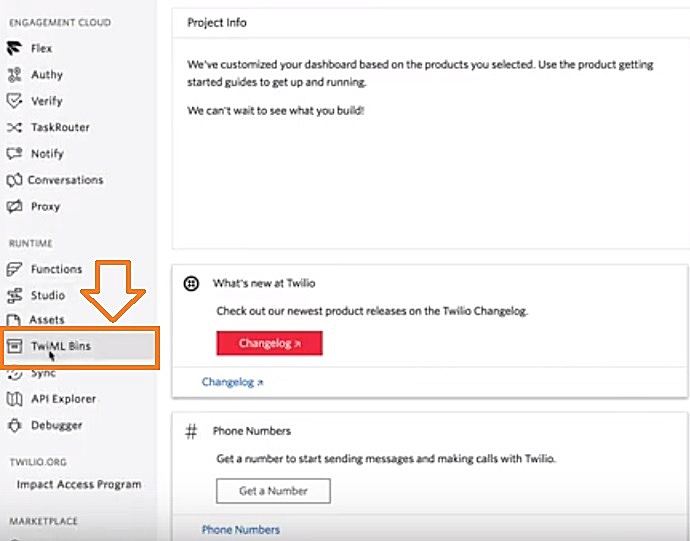Image resolution: width=690 pixels, height=541 pixels.
Task: Click the Studio flow icon
Action: [x=14, y=295]
